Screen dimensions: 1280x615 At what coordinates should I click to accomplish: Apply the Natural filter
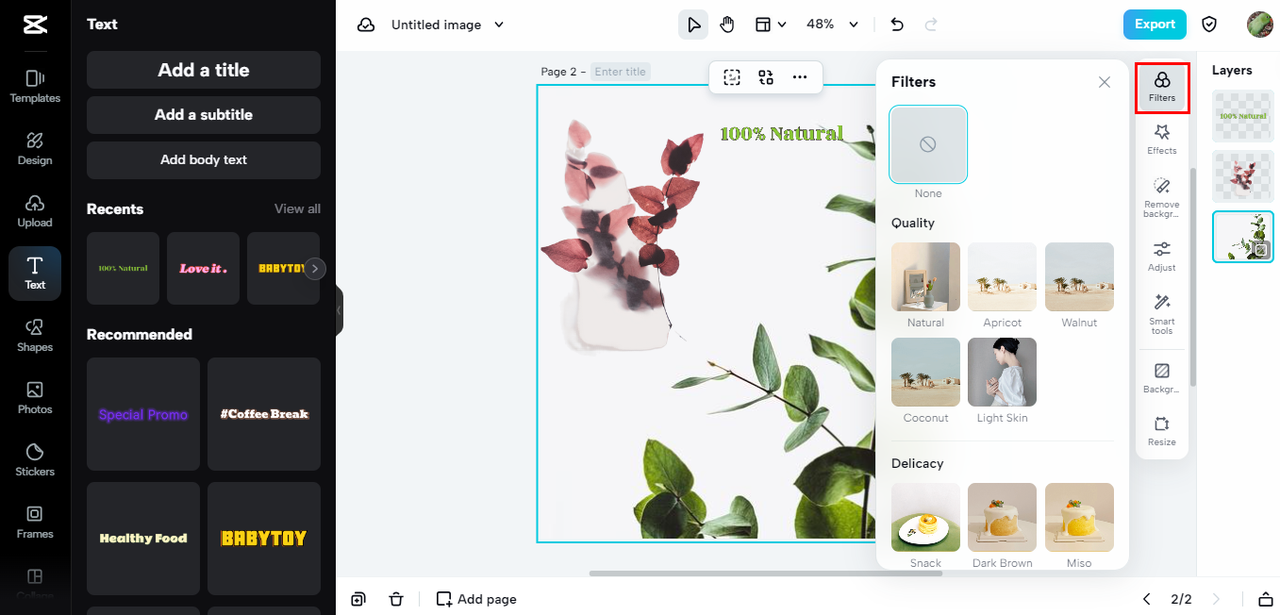pyautogui.click(x=926, y=277)
